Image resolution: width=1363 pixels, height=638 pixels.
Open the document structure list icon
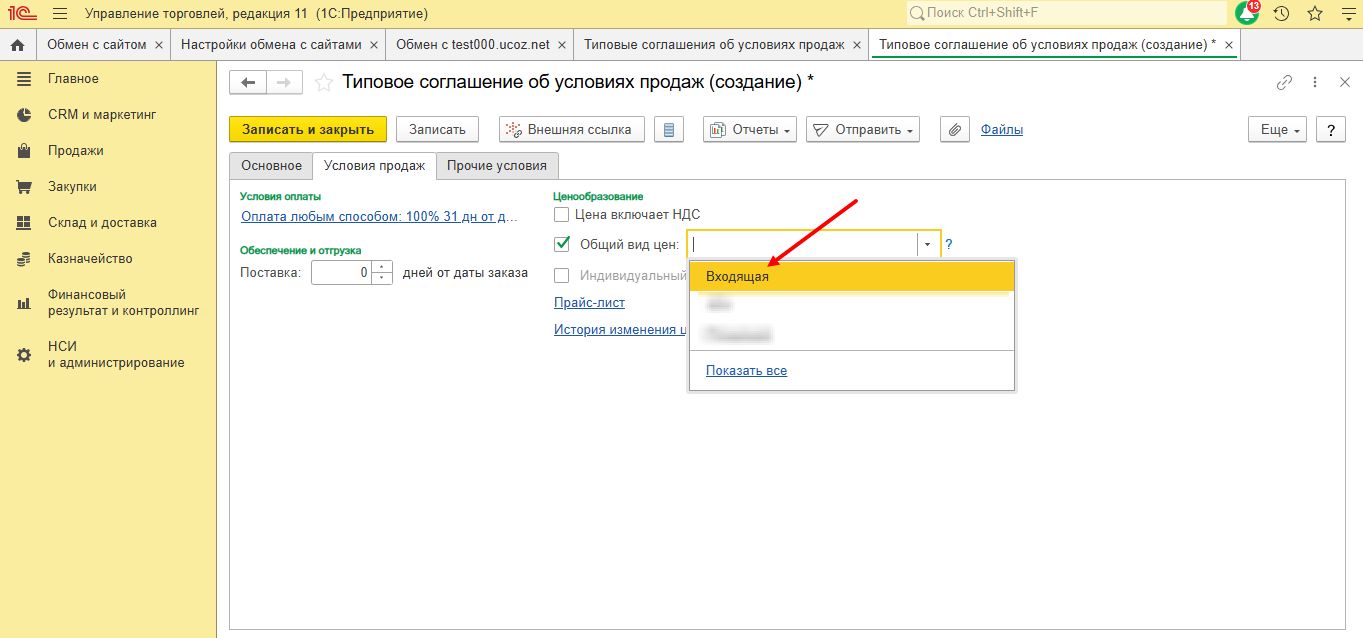coord(669,130)
